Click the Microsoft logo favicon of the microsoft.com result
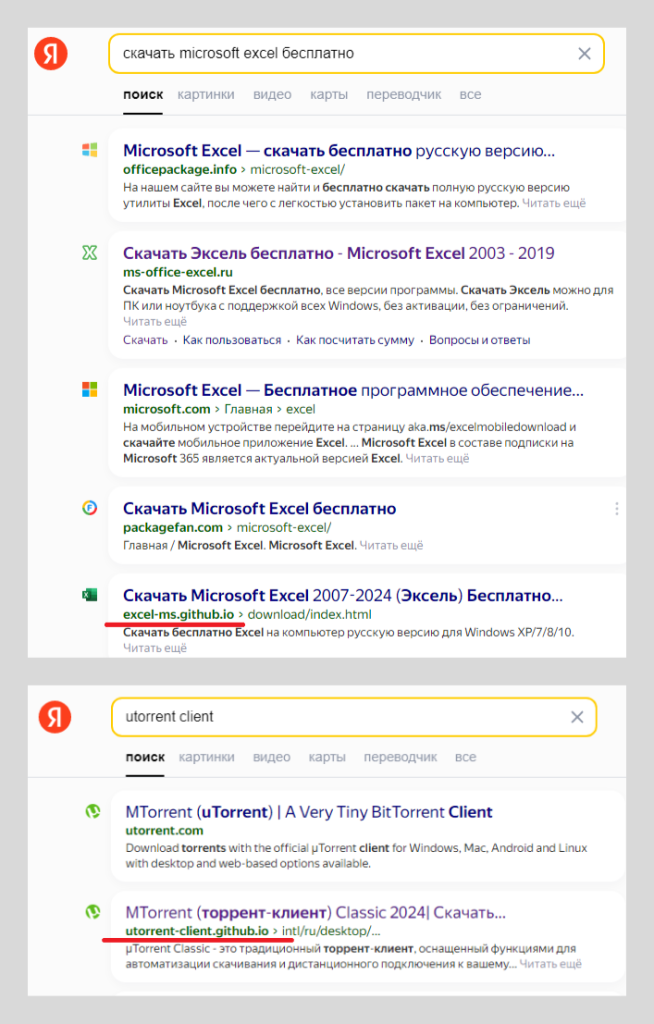654x1024 pixels. pyautogui.click(x=90, y=390)
